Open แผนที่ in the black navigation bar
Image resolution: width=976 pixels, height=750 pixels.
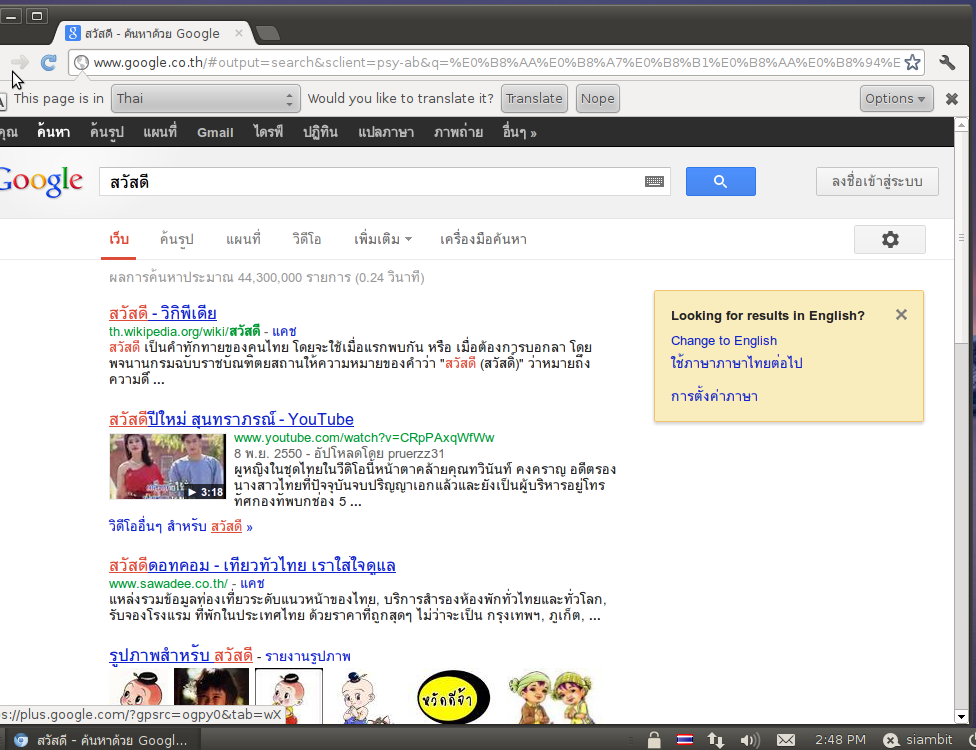pyautogui.click(x=160, y=132)
